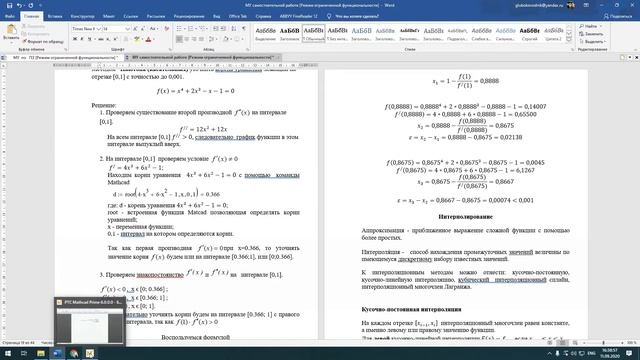Sort the selected text
This screenshot has width=640, height=360.
click(233, 29)
